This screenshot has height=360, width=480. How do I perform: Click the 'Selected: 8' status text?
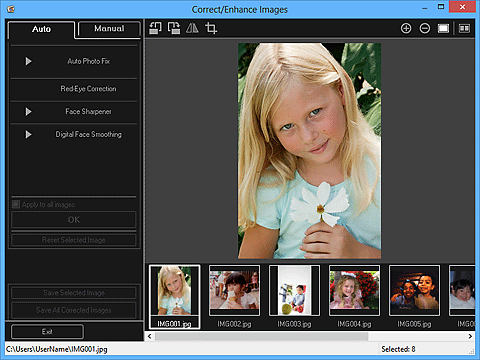(x=398, y=349)
